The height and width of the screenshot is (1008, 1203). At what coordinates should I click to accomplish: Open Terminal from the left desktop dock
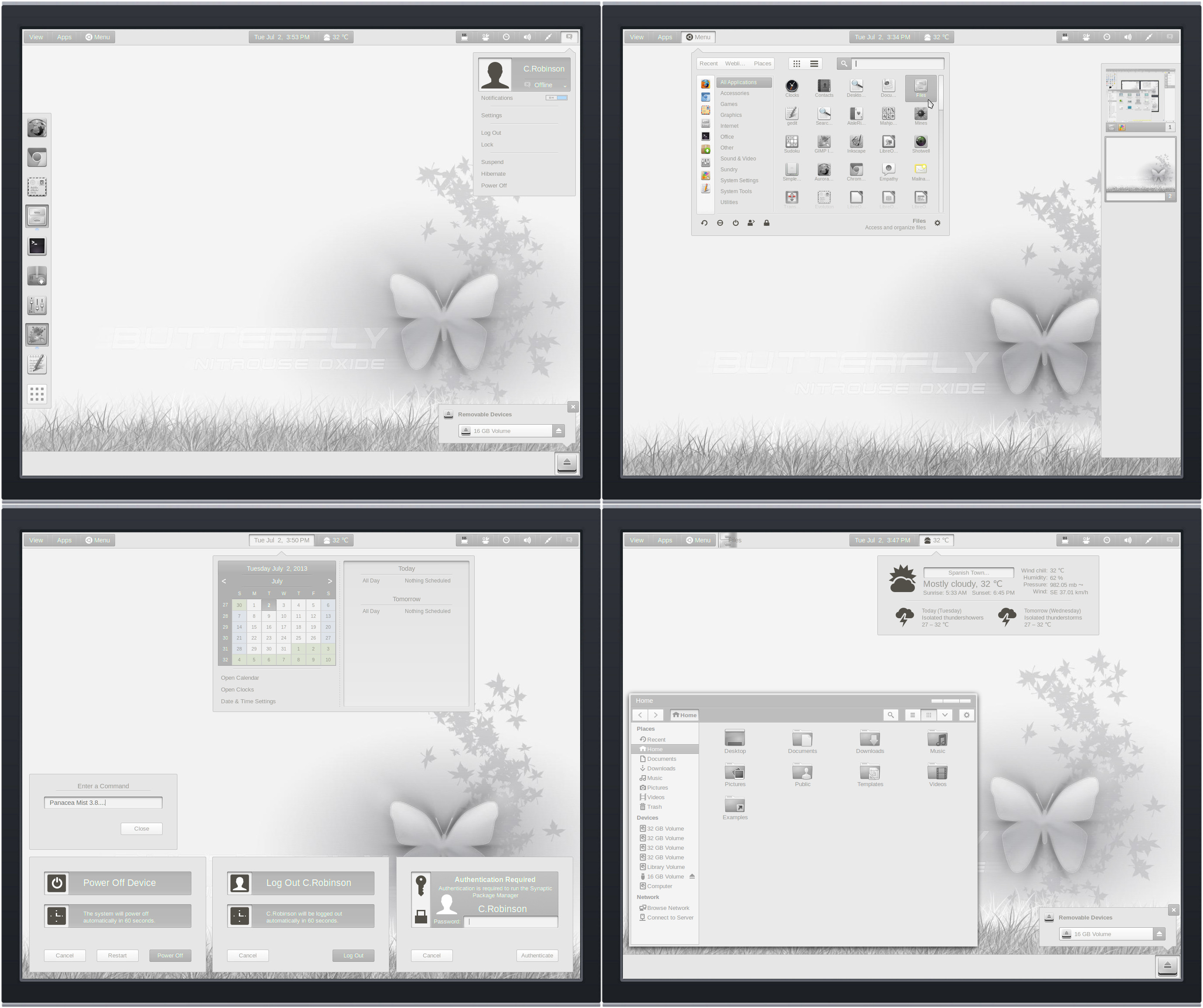[37, 246]
